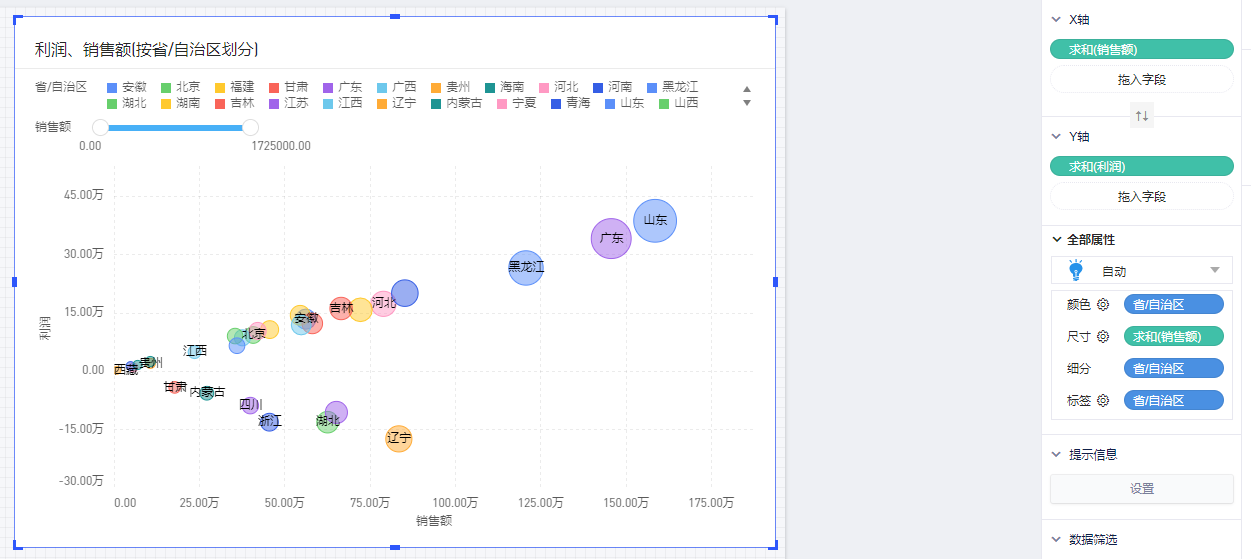The height and width of the screenshot is (559, 1251).
Task: Collapse the X轴 section
Action: (x=1055, y=19)
